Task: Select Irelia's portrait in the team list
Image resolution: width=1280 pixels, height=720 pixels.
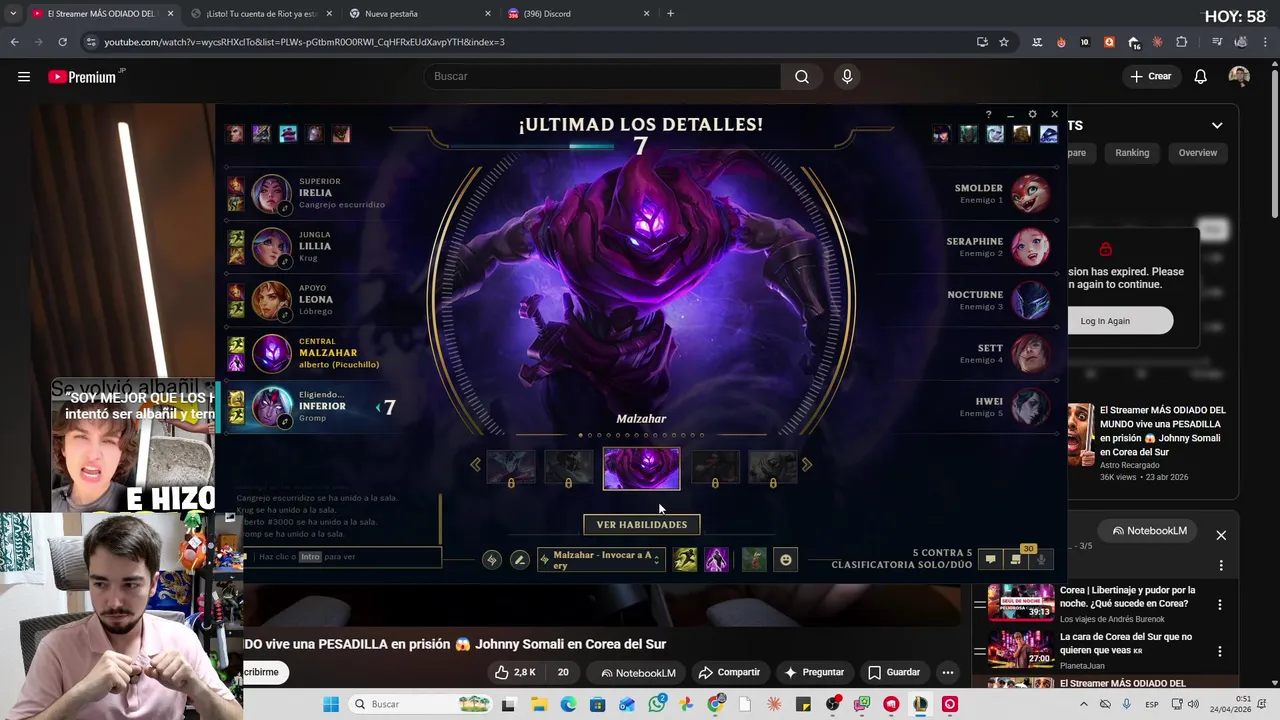Action: [x=271, y=194]
